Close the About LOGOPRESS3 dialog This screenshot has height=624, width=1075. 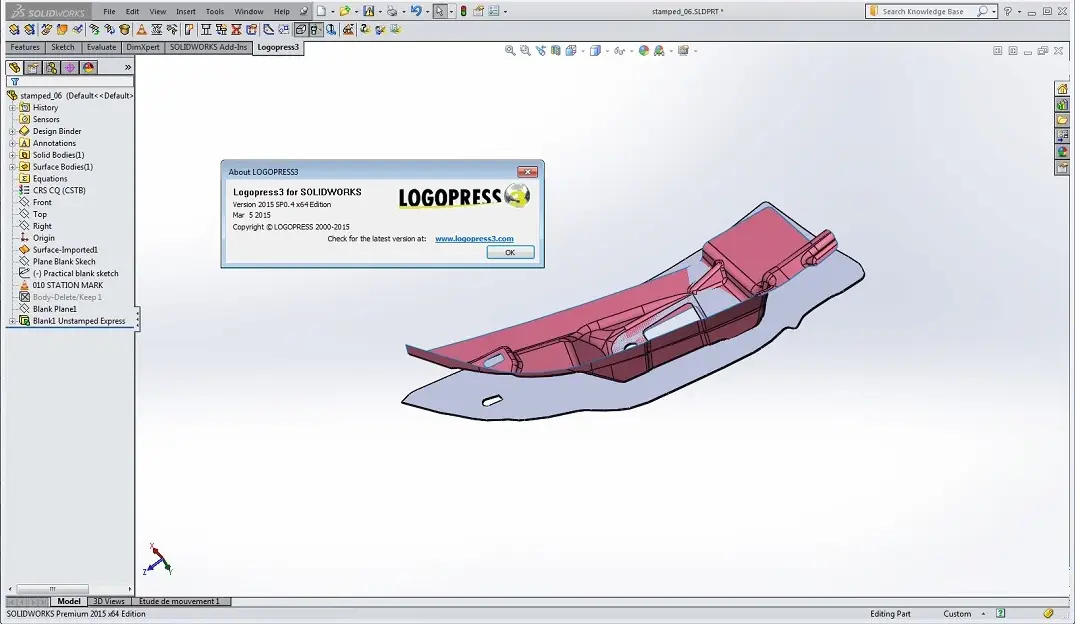click(527, 172)
